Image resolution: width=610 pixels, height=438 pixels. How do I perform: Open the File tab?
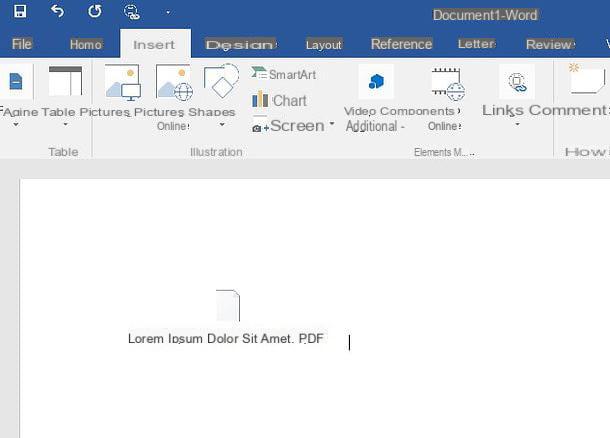[22, 44]
